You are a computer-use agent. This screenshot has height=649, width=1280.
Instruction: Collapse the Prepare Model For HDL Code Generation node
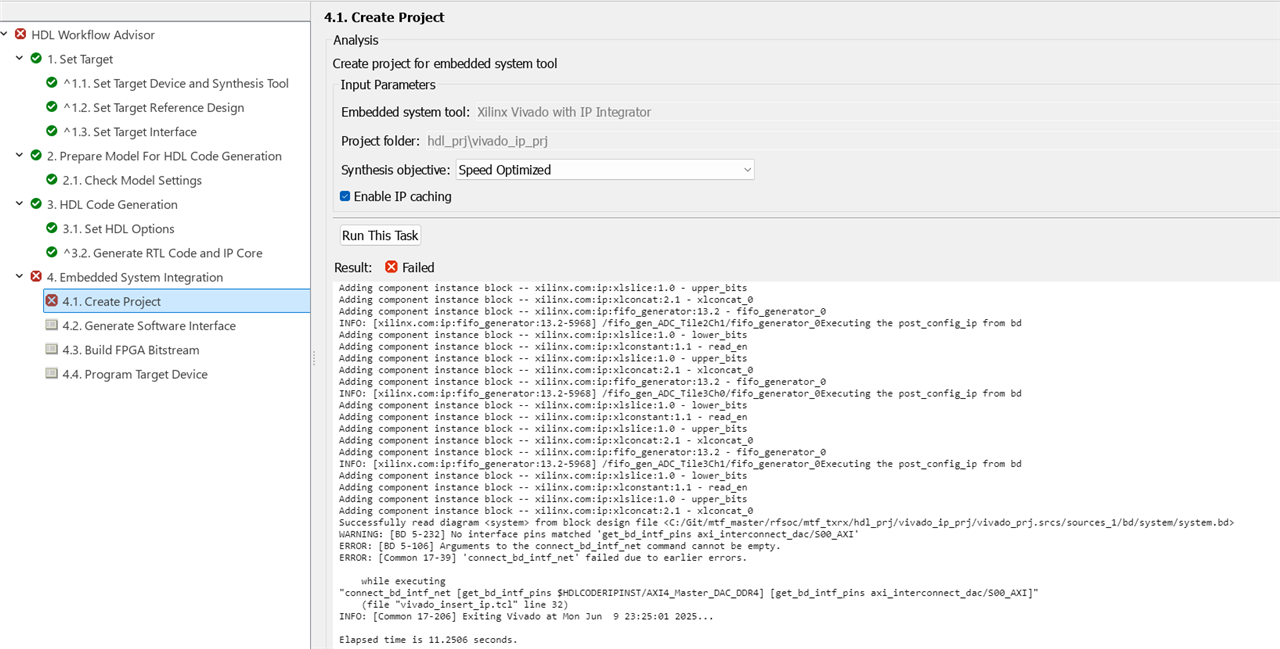pyautogui.click(x=20, y=156)
